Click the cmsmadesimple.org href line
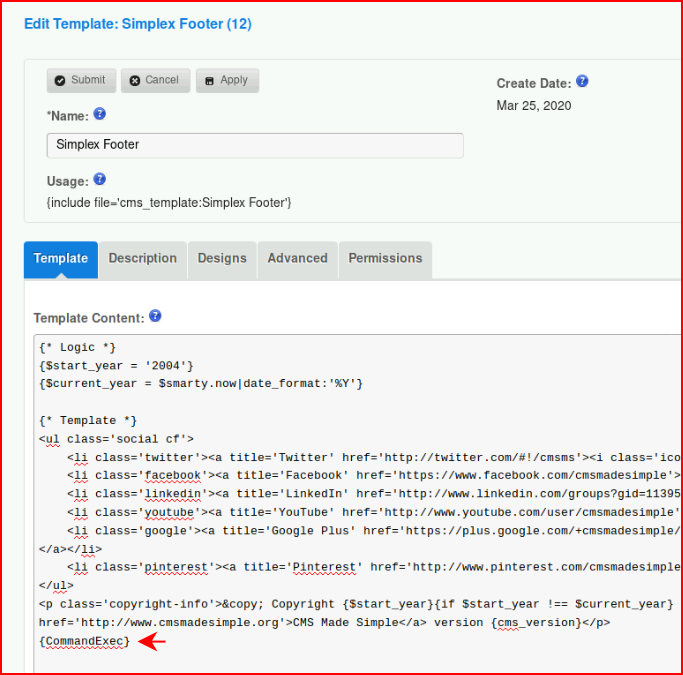 coord(325,623)
